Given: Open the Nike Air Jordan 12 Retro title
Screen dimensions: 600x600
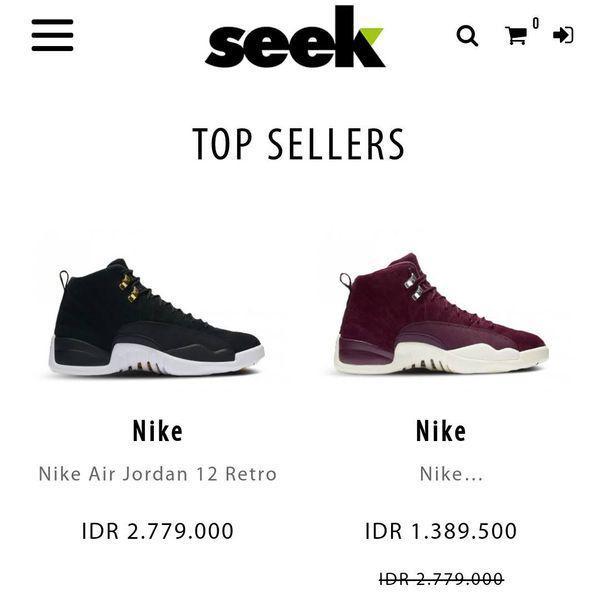Looking at the screenshot, I should coord(158,474).
